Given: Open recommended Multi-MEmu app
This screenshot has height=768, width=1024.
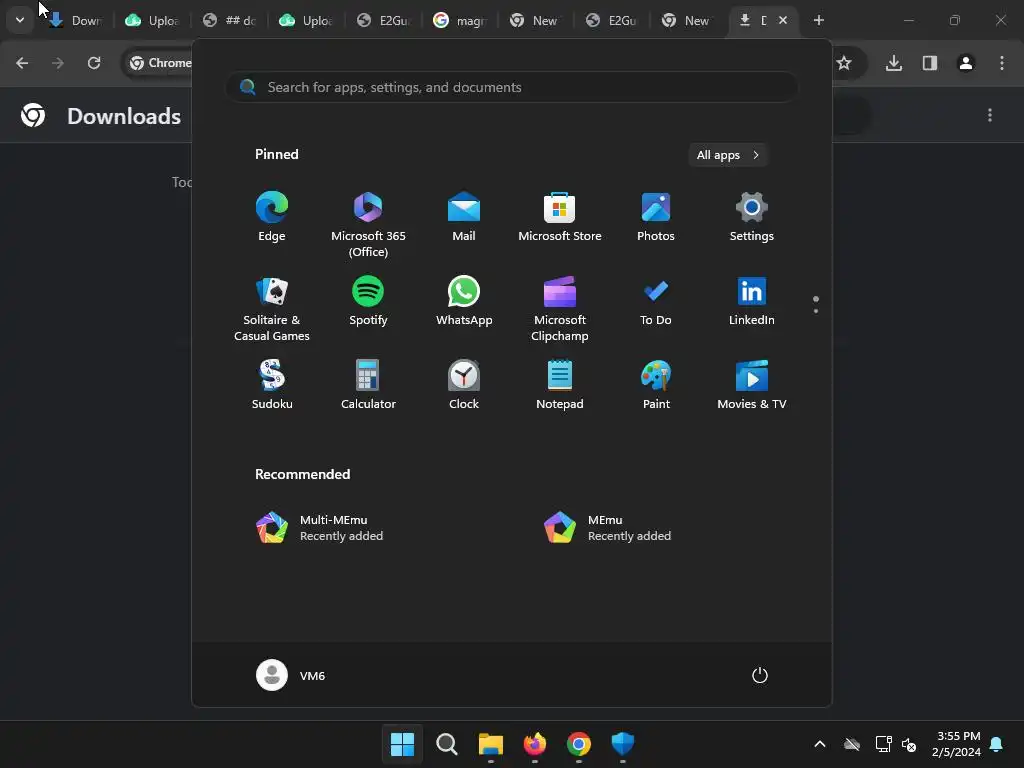Looking at the screenshot, I should point(320,528).
